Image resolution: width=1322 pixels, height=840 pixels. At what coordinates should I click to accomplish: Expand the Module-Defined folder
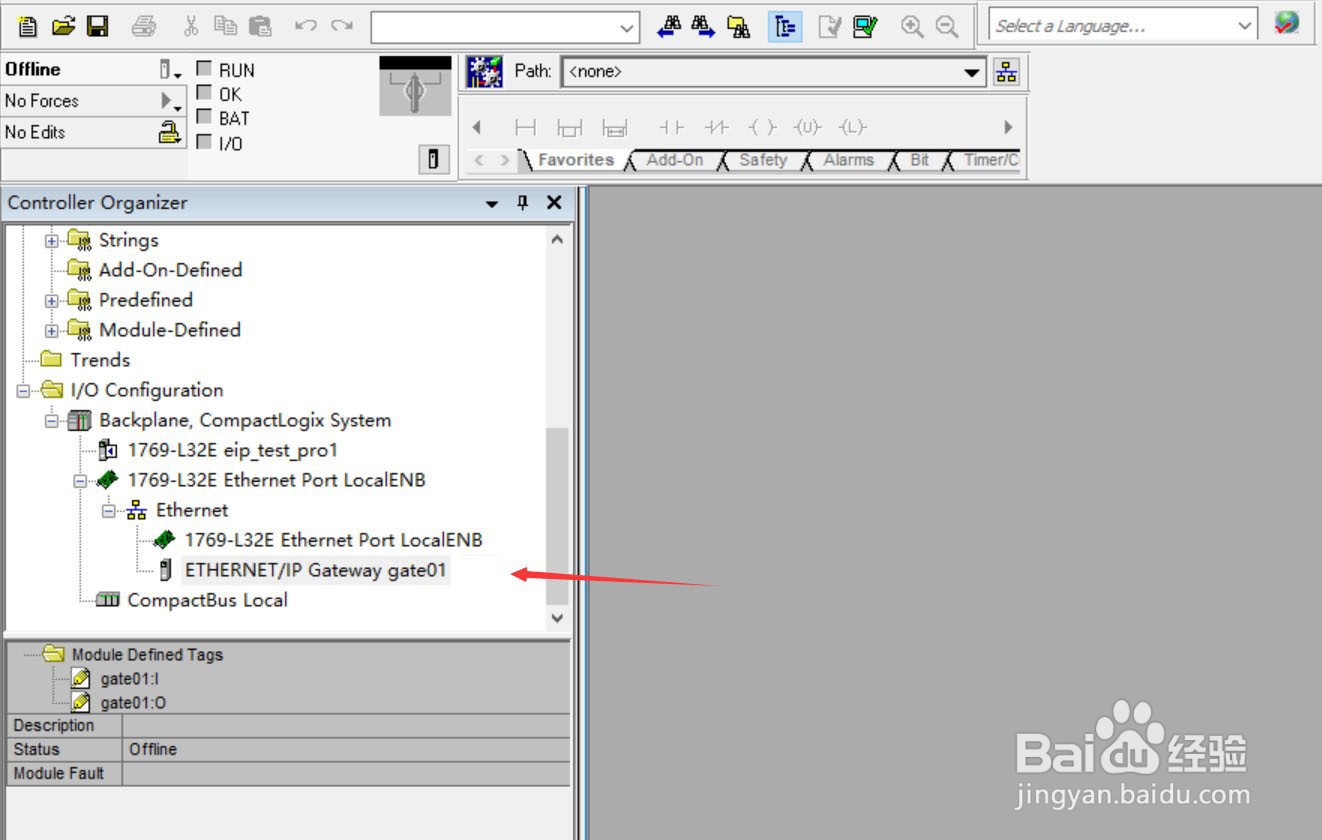[x=52, y=331]
